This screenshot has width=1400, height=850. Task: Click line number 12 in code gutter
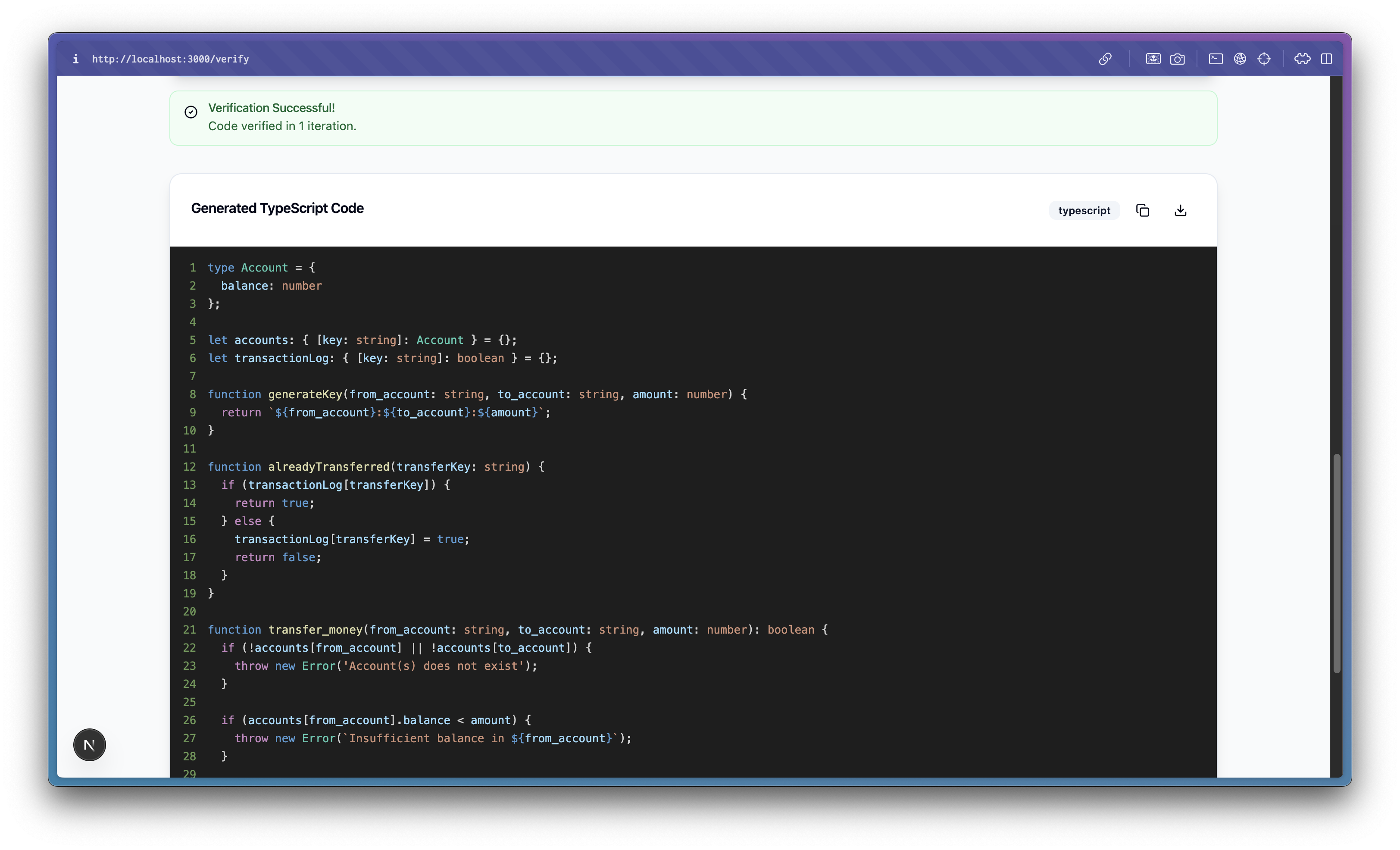(189, 466)
